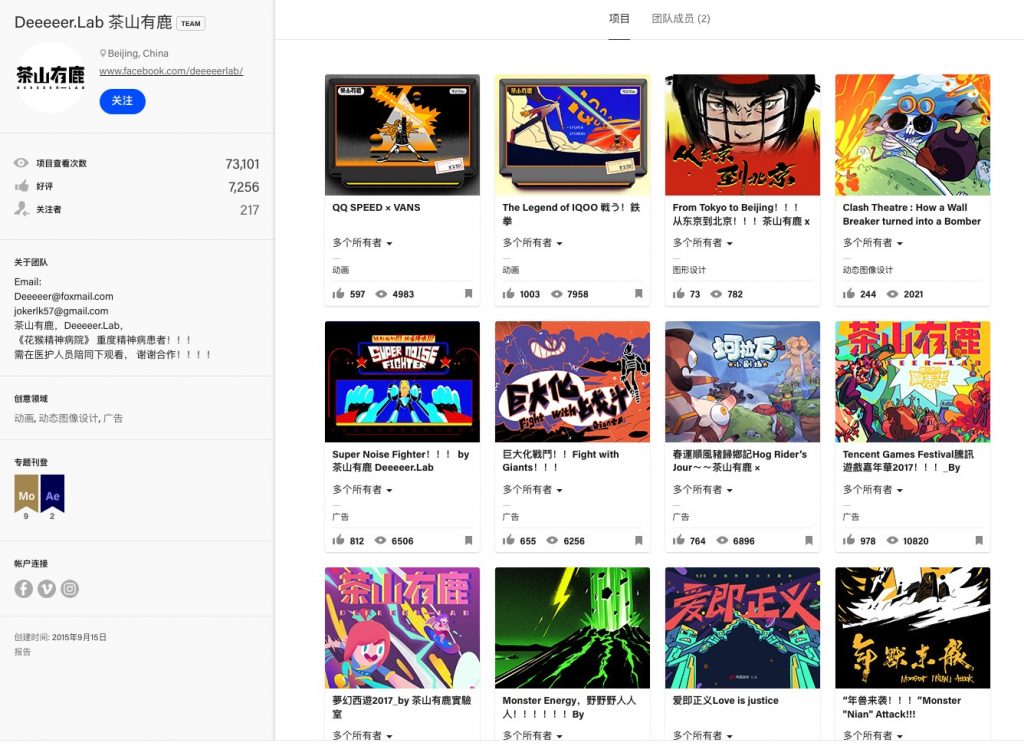Open the QQ SPEED × VANS title
Viewport: 1024px width, 746px height.
pos(376,207)
